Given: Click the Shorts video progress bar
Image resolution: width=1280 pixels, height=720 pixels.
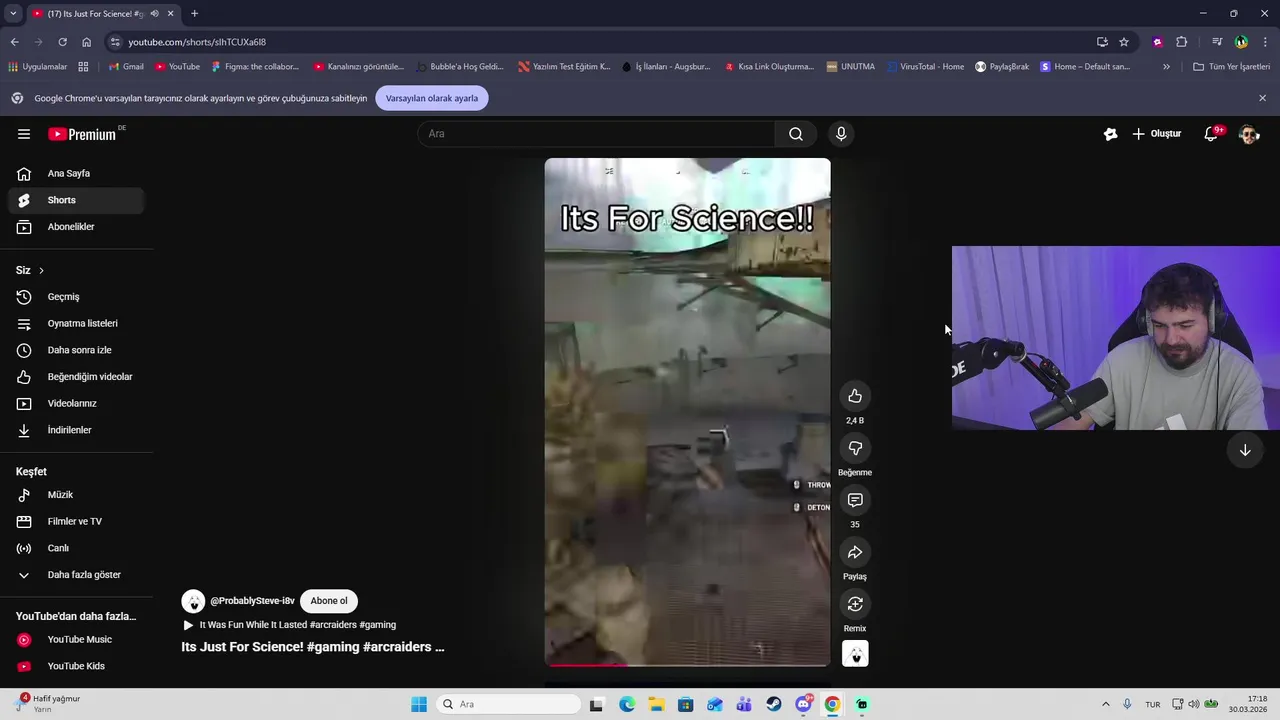Looking at the screenshot, I should (x=687, y=664).
